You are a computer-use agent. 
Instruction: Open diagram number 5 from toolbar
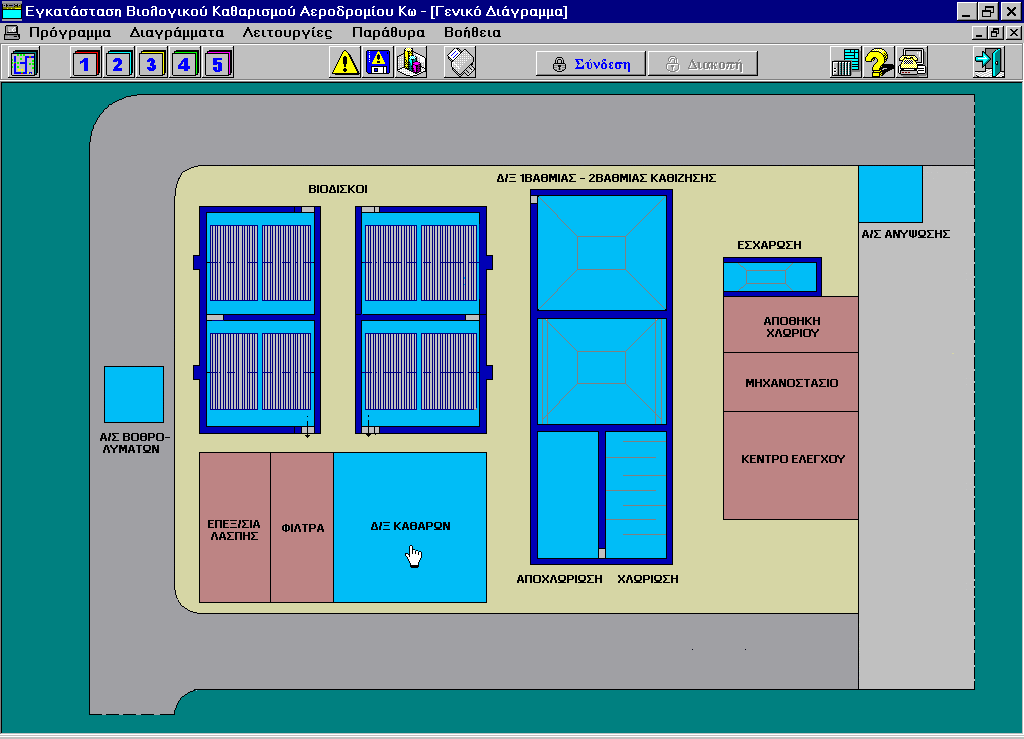click(217, 64)
